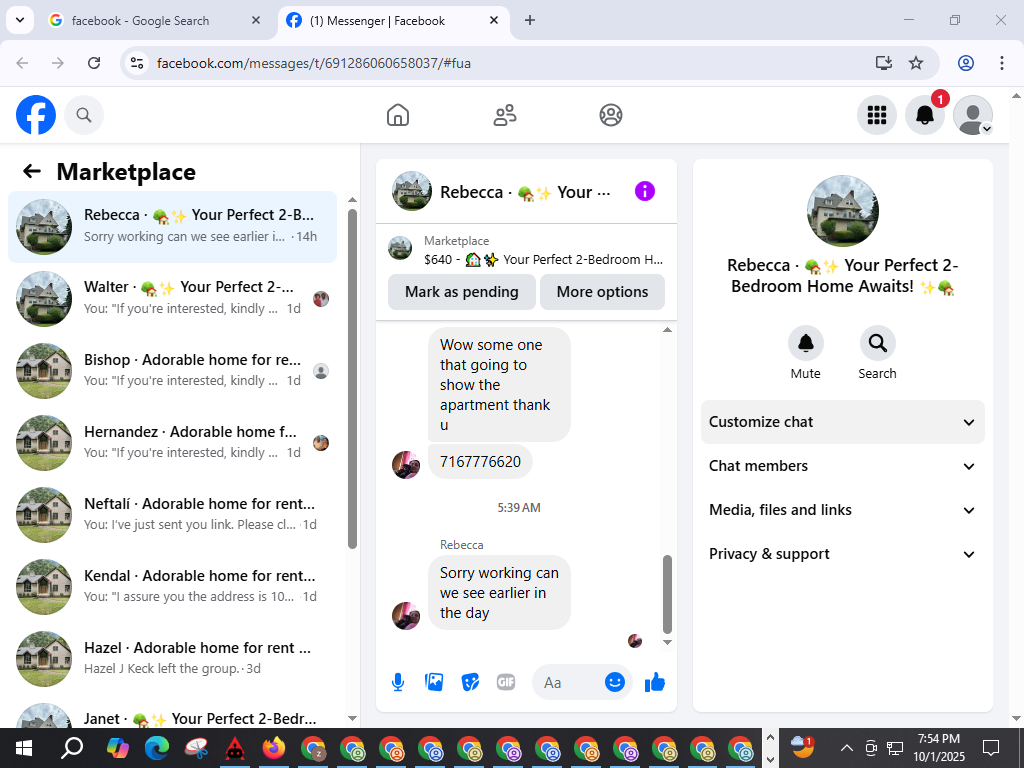Viewport: 1024px width, 768px height.
Task: Click the Mark as pending button
Action: pos(462,292)
